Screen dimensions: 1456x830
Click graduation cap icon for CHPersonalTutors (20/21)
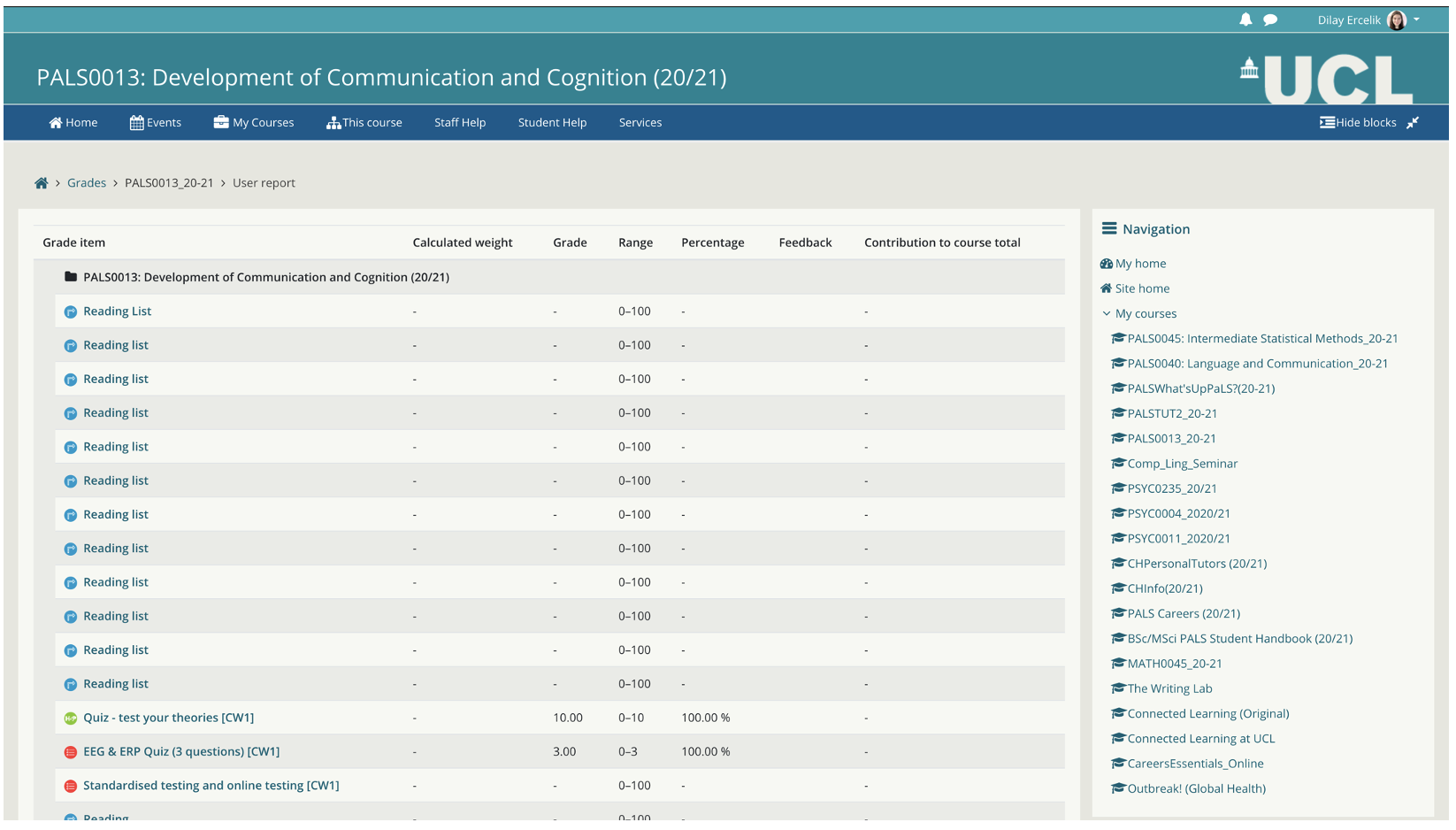pyautogui.click(x=1118, y=563)
